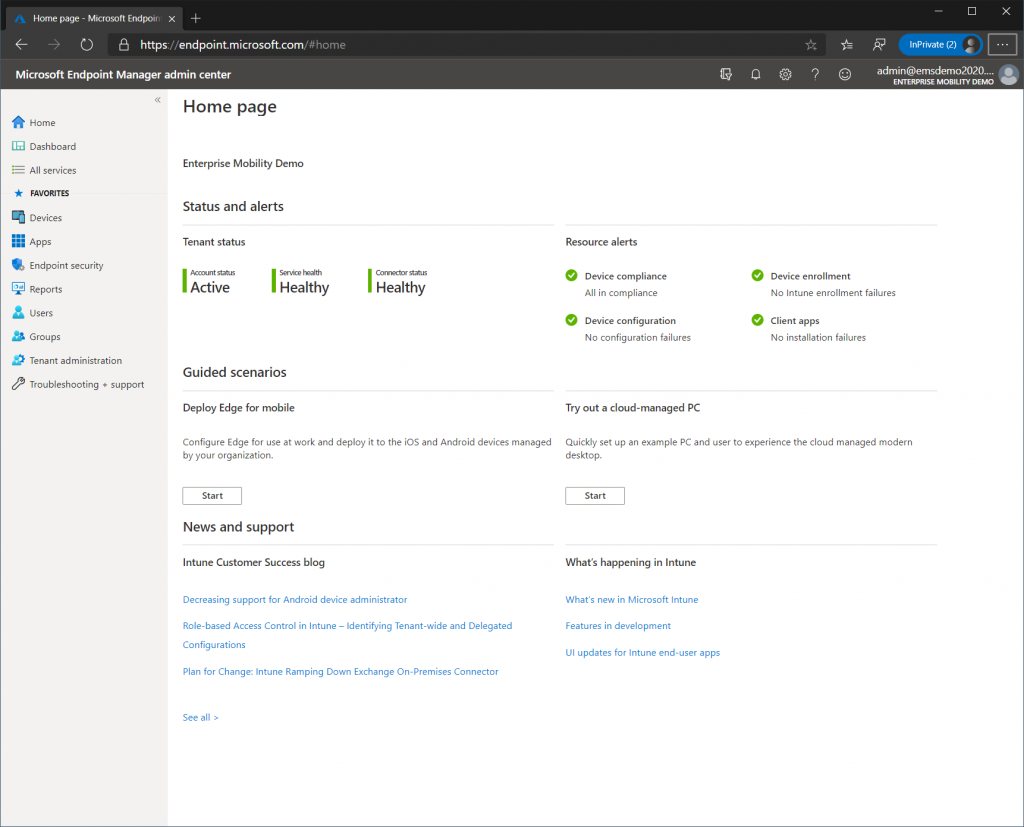
Task: Click the See all blog posts link
Action: click(x=200, y=717)
